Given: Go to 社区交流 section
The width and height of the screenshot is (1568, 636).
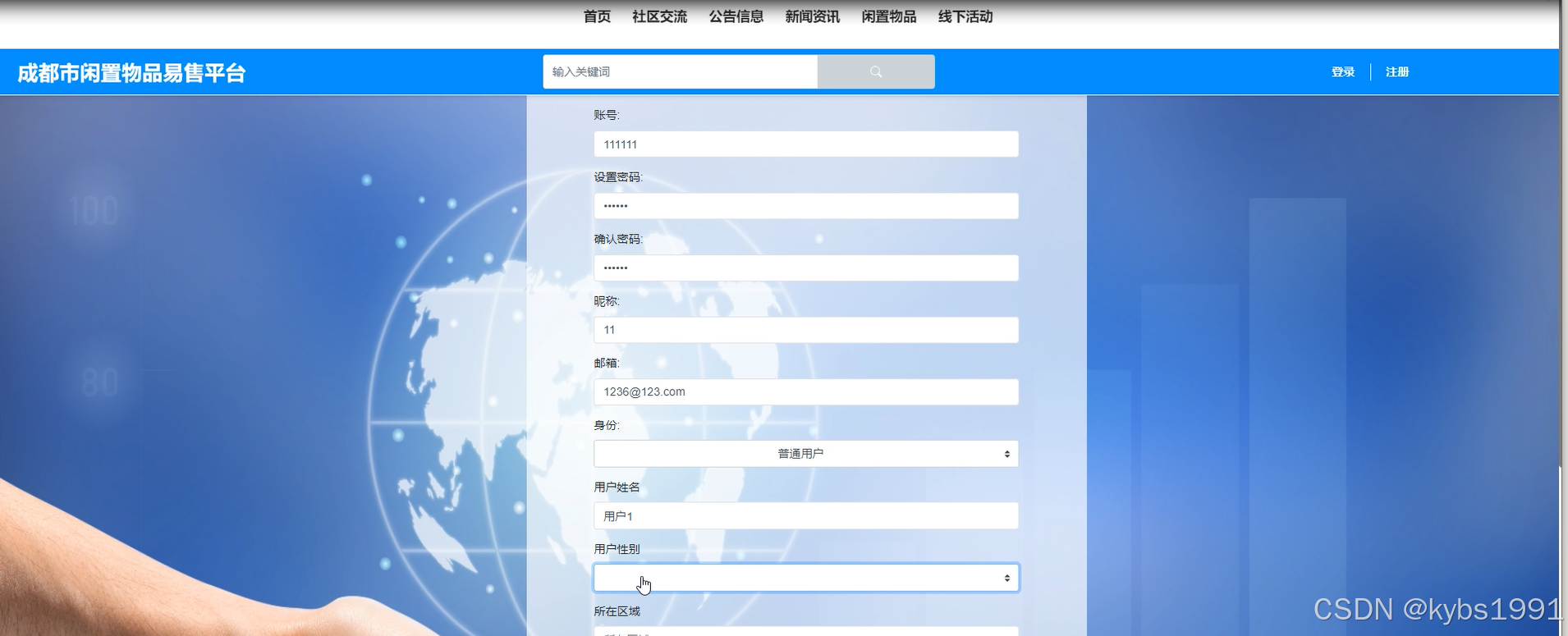Looking at the screenshot, I should pyautogui.click(x=659, y=16).
